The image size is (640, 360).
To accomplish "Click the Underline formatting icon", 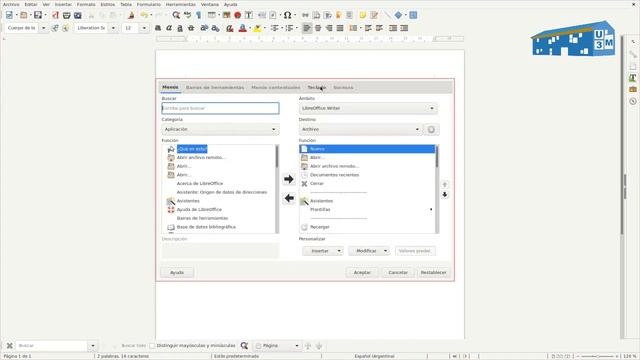I will tap(180, 28).
